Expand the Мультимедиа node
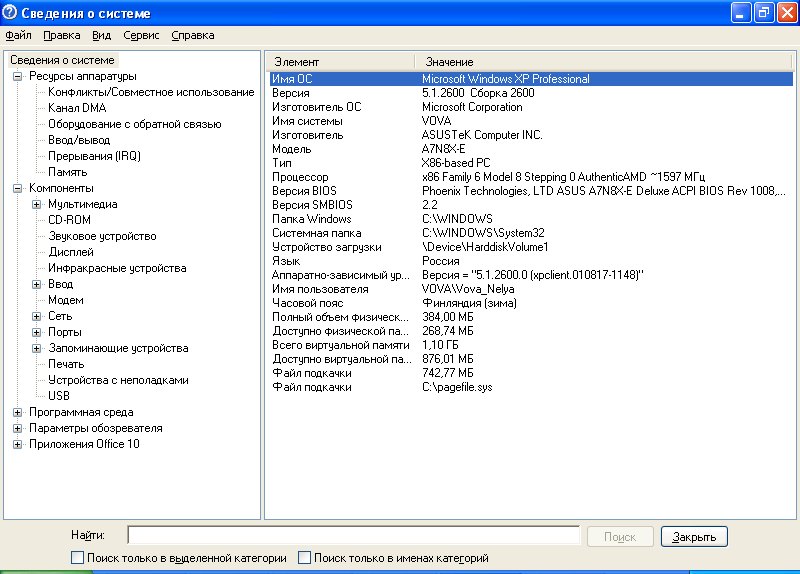 (36, 205)
